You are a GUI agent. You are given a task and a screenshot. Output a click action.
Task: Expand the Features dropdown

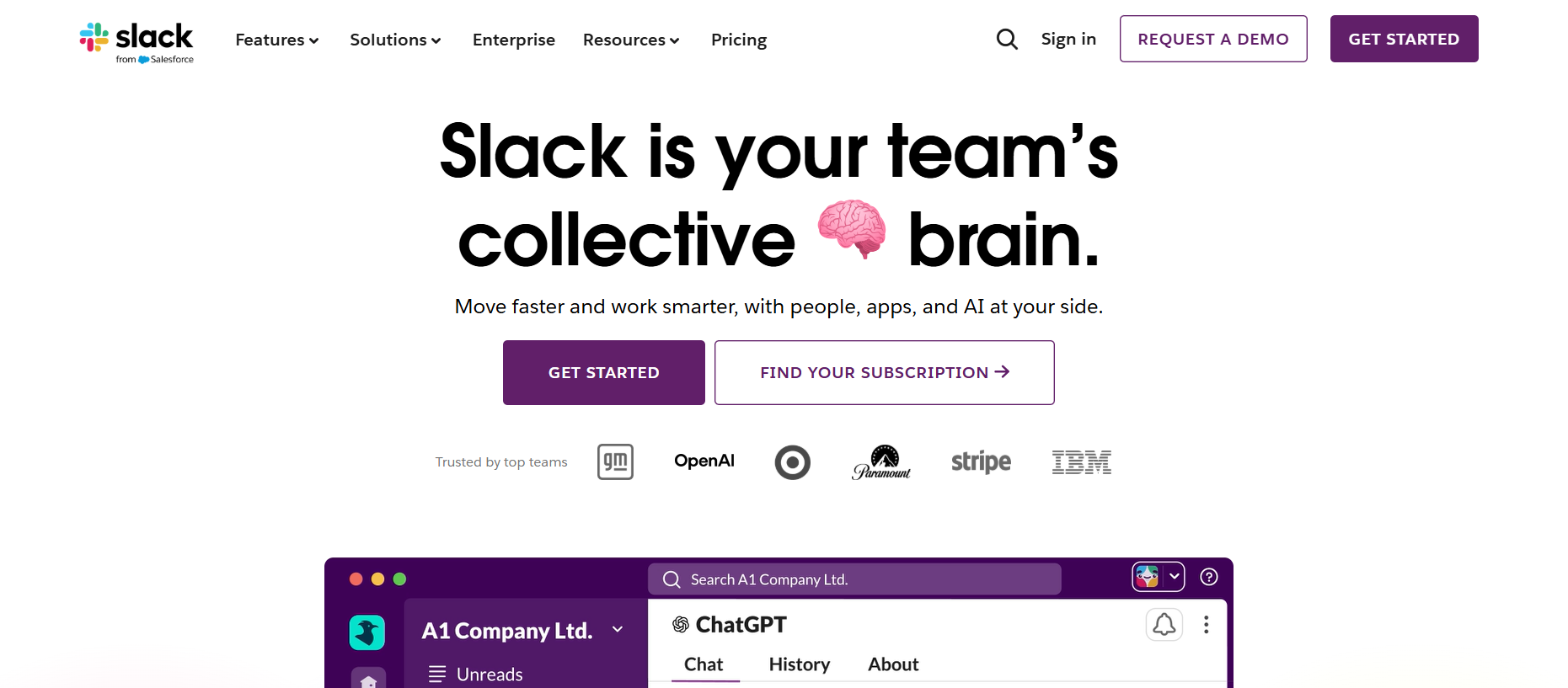(277, 40)
